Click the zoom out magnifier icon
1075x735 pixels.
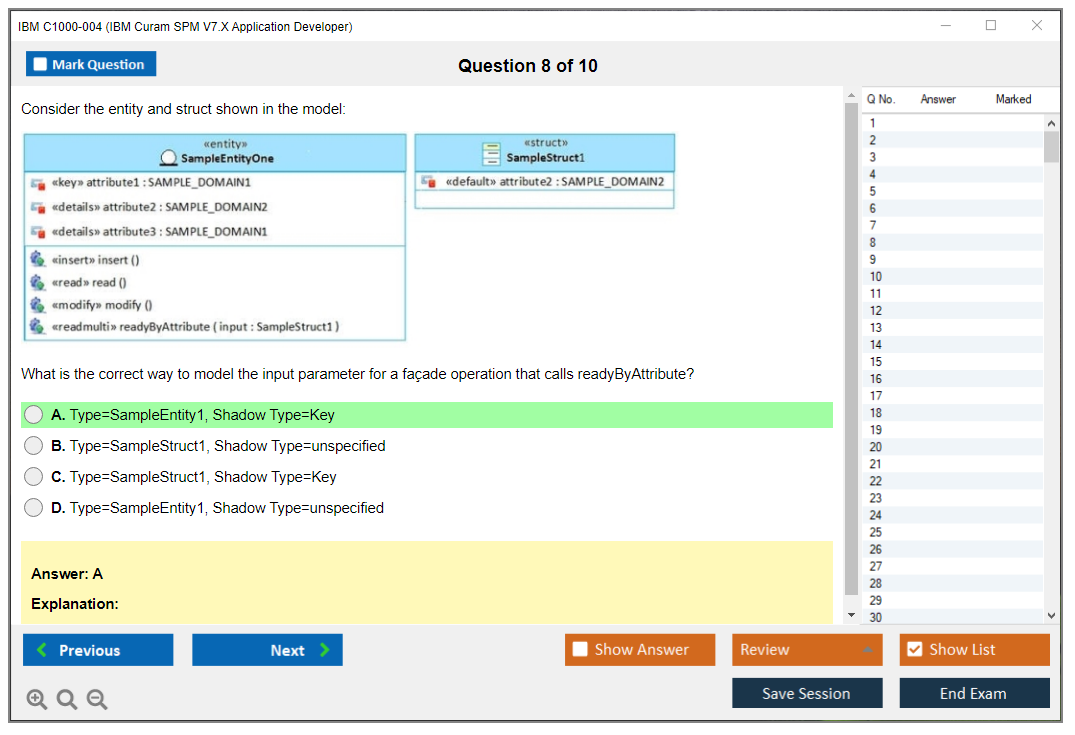97,700
